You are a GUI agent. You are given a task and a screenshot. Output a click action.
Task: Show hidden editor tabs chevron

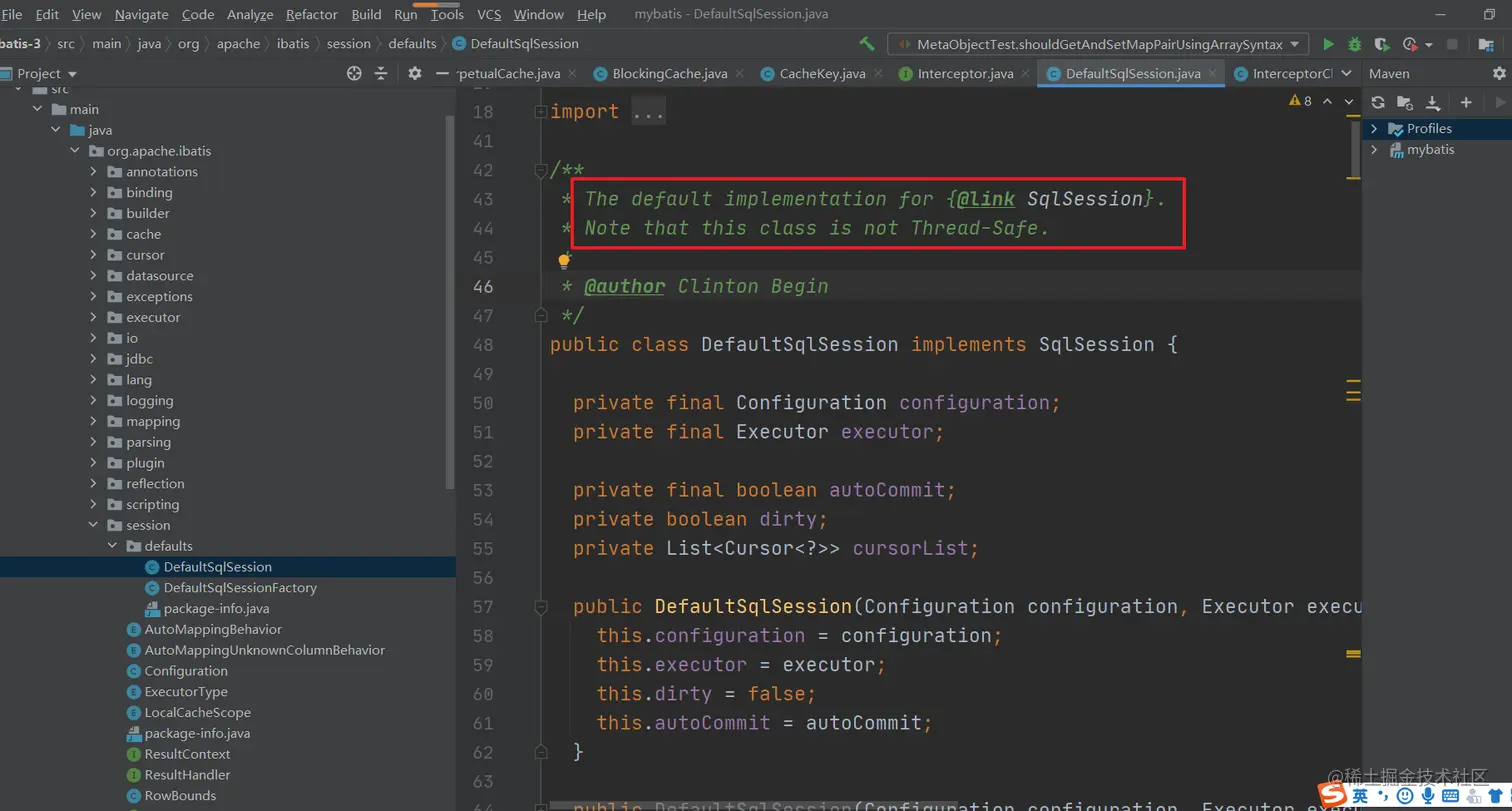1346,74
